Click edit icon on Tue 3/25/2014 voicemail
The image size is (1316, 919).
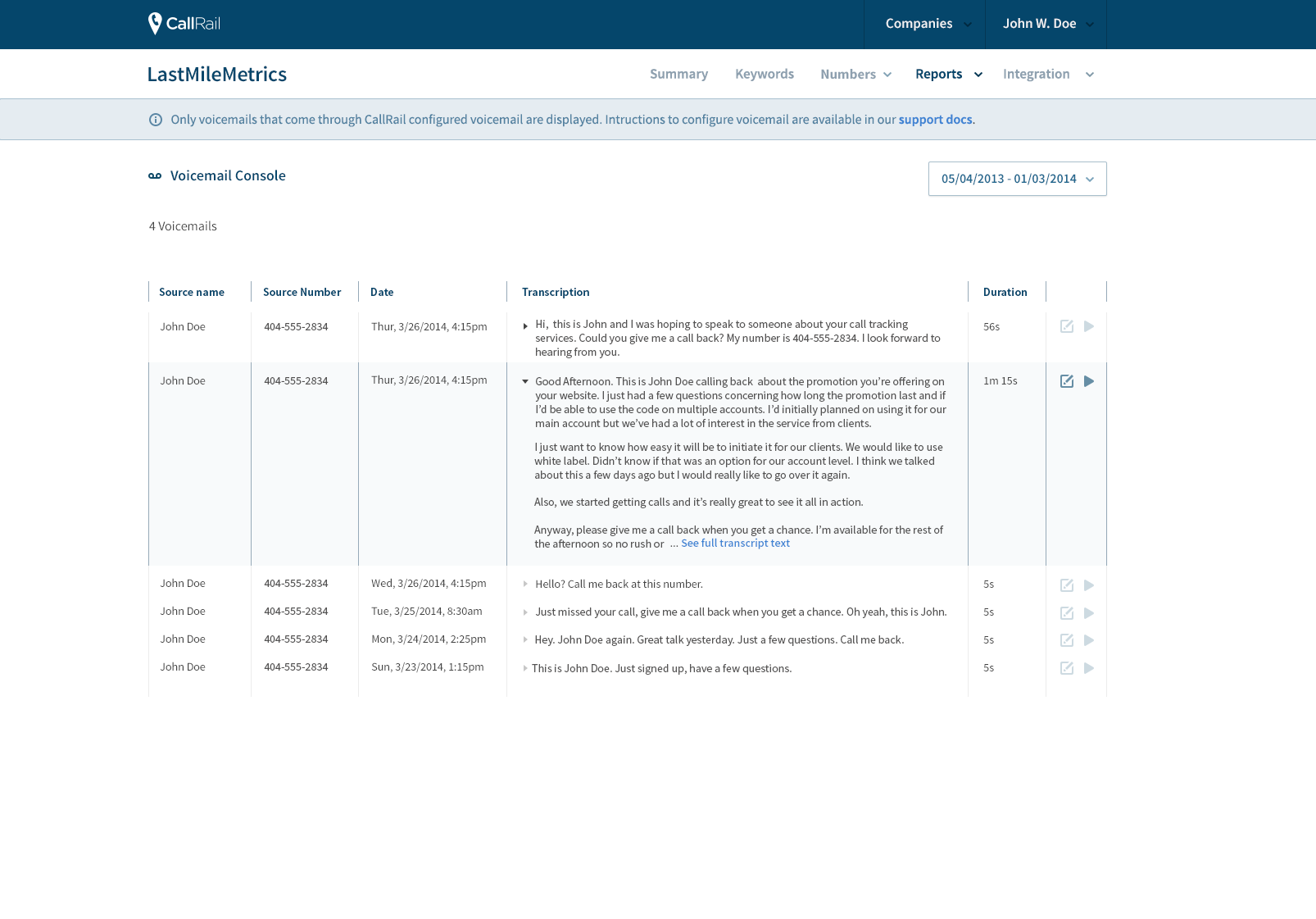coord(1066,613)
